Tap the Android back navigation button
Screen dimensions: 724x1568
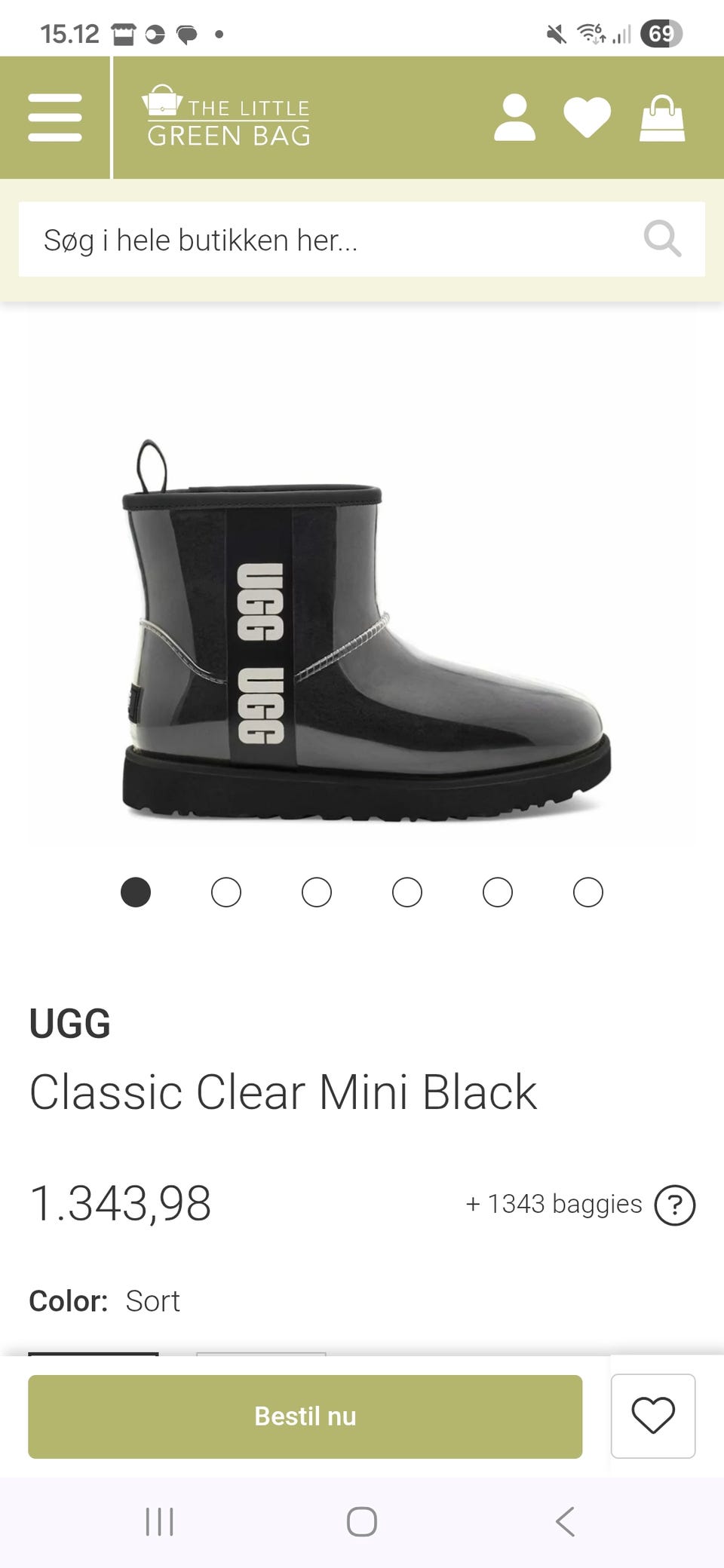pos(566,1521)
